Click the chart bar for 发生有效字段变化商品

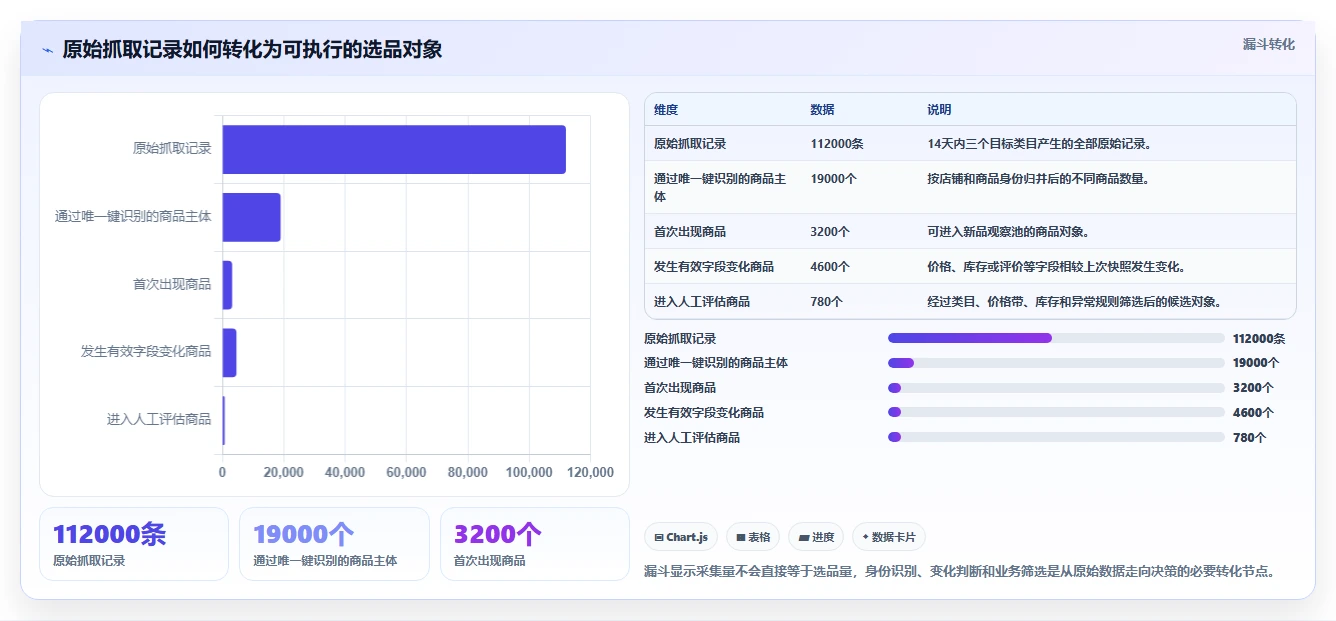click(x=229, y=352)
